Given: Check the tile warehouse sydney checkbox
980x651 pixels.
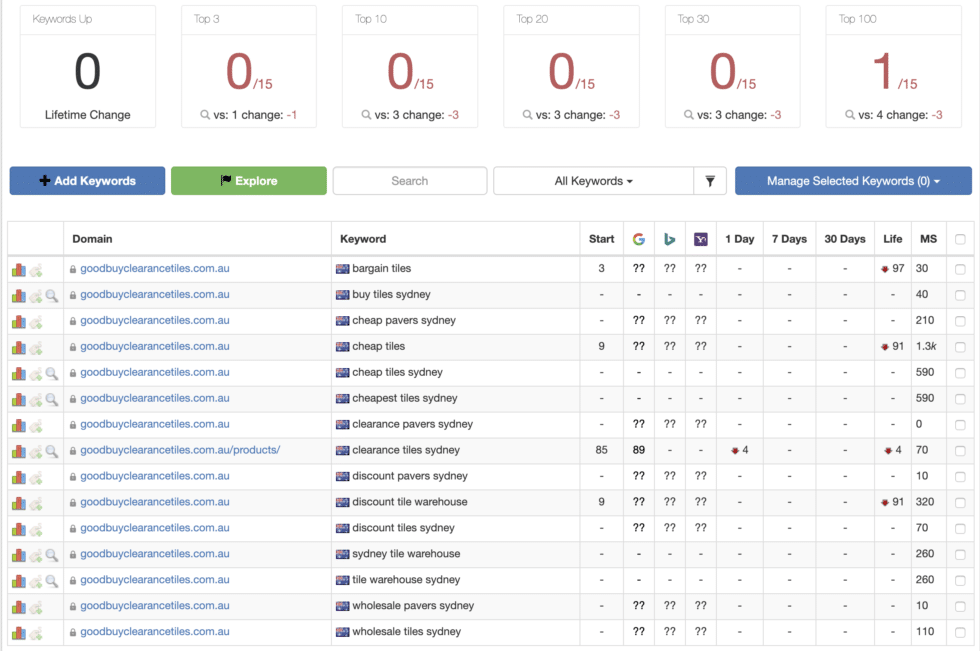Looking at the screenshot, I should 960,580.
